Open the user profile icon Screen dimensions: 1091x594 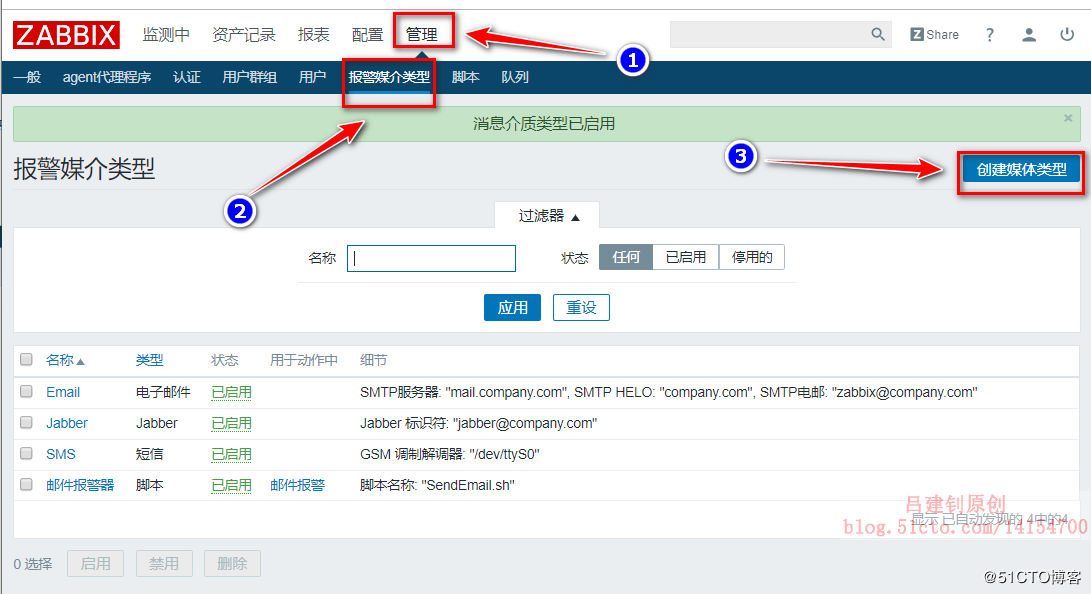coord(1028,35)
